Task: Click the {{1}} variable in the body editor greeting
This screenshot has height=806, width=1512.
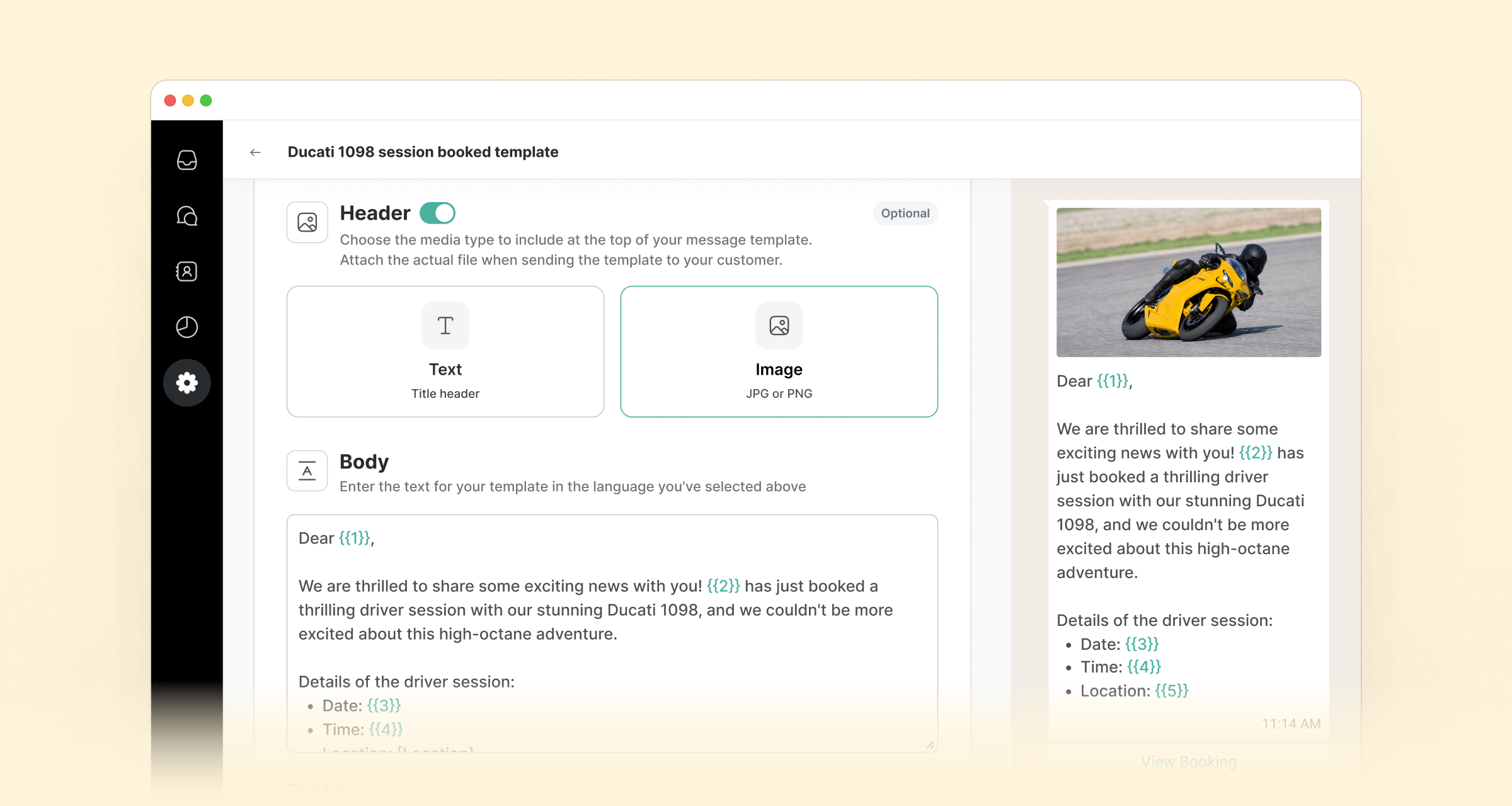Action: tap(355, 538)
